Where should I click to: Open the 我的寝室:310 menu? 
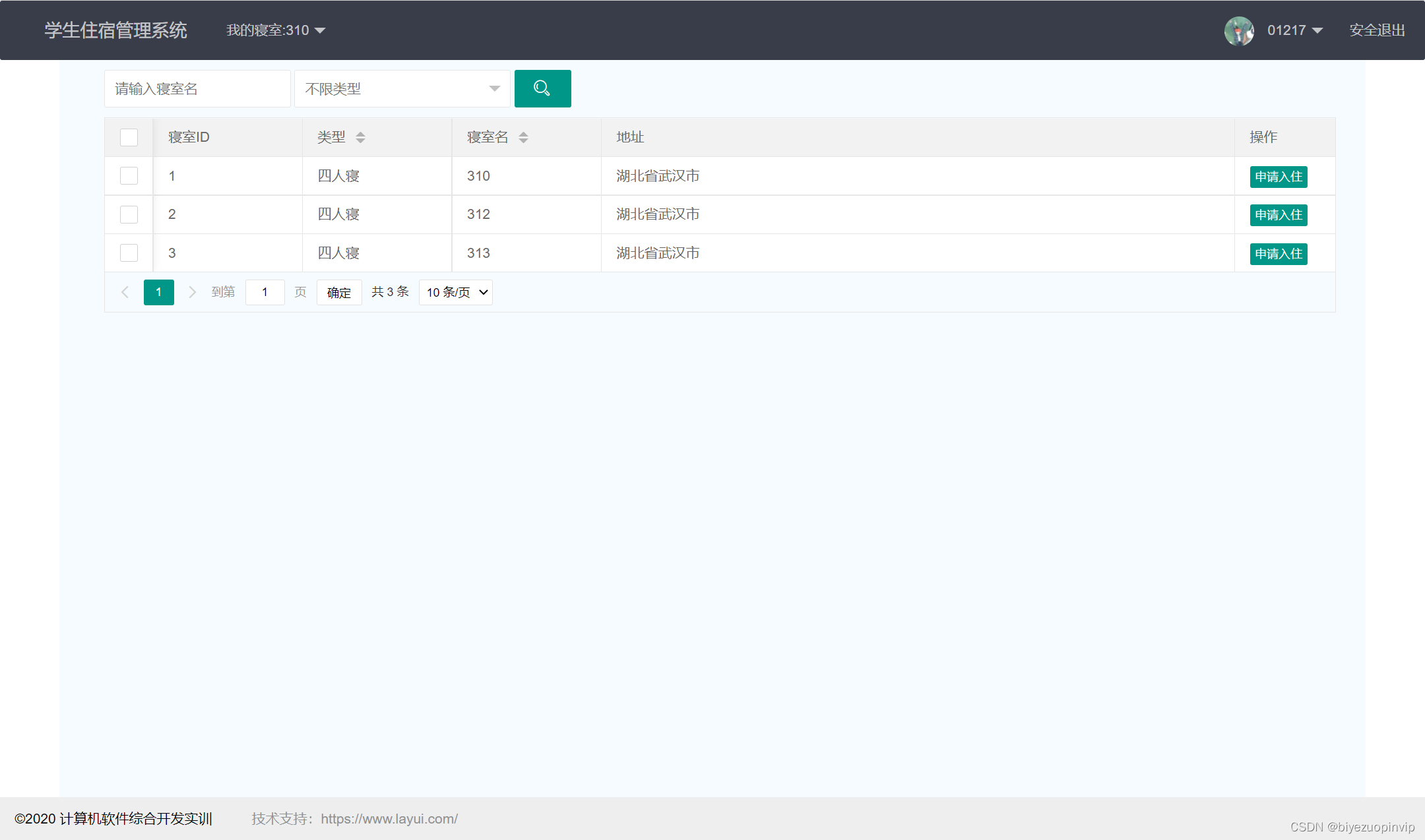click(275, 30)
